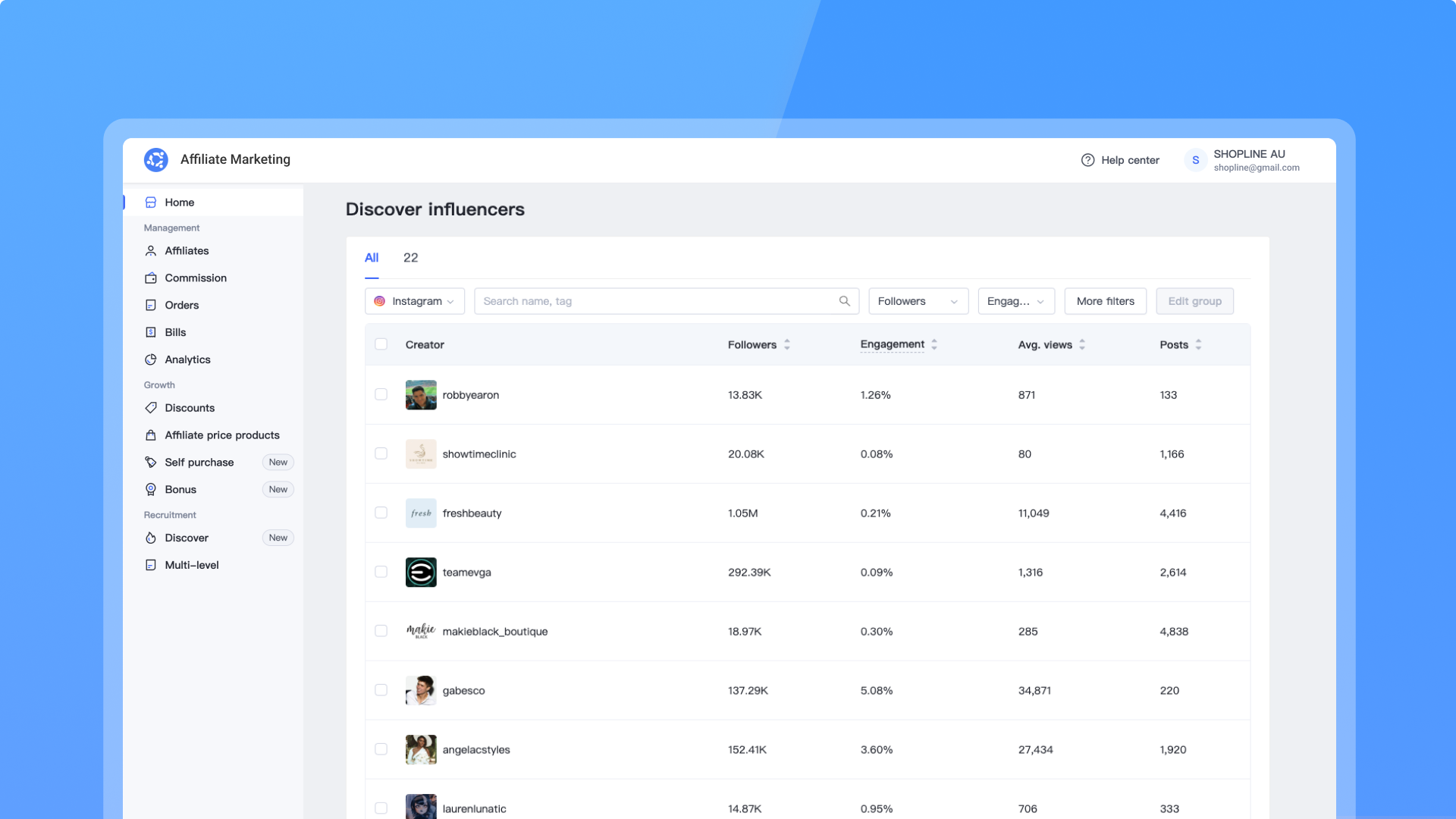Expand the Followers filter dropdown
Screen dimensions: 1456x819
tap(918, 301)
